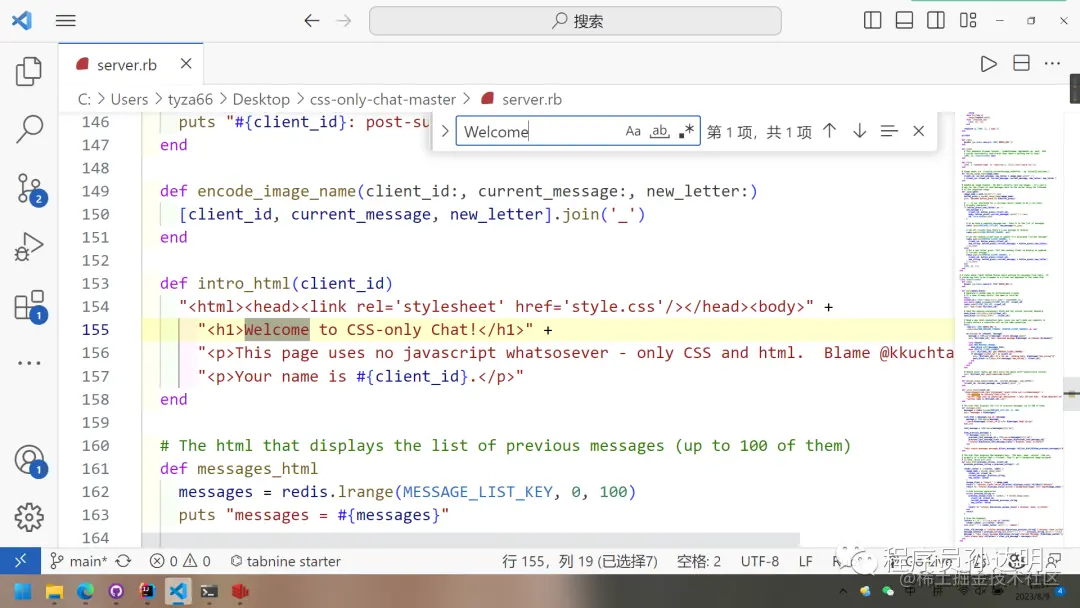Open the Explorer view in activity bar
Screen dimensions: 1080x608
pos(29,71)
